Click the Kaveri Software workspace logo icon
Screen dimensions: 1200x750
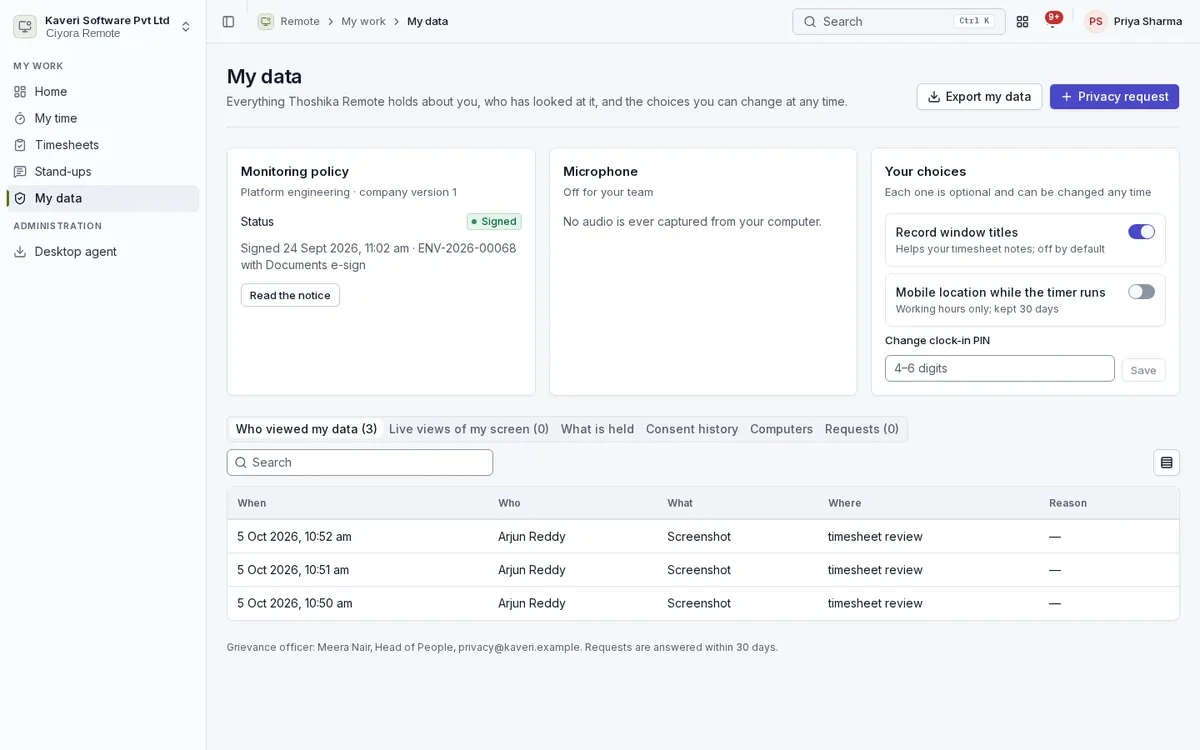click(25, 26)
